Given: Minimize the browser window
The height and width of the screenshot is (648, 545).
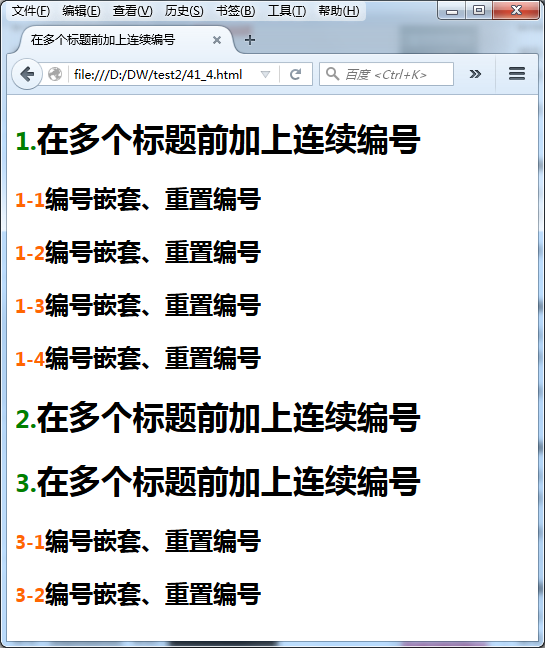Looking at the screenshot, I should 452,11.
